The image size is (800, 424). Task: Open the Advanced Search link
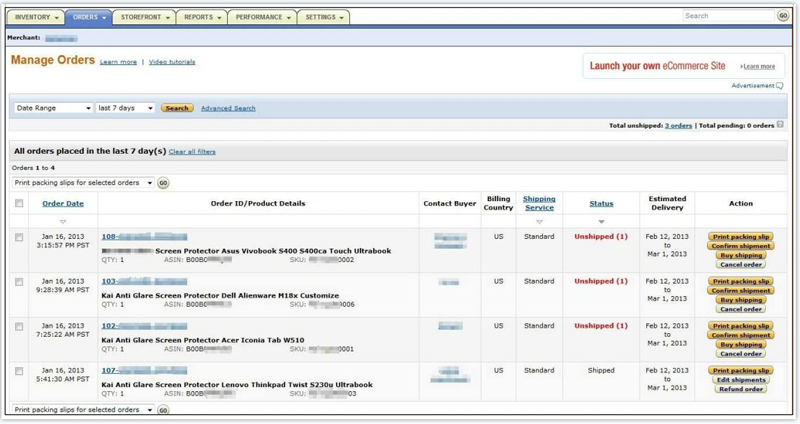coord(228,108)
